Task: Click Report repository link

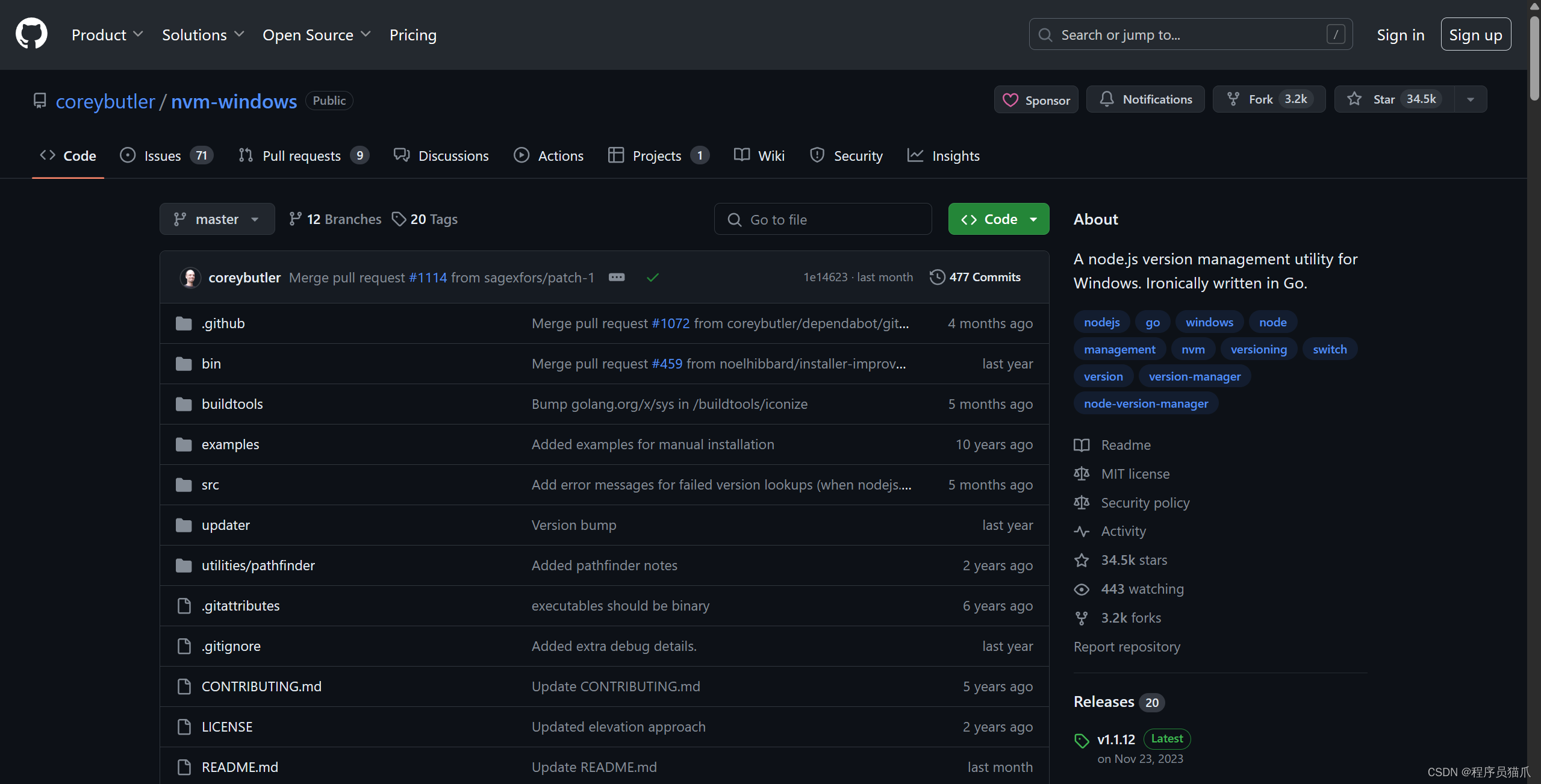Action: click(x=1127, y=647)
